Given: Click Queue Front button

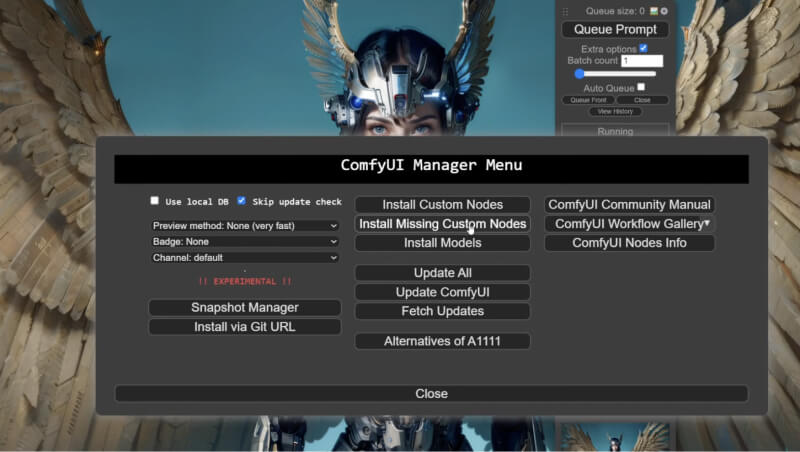Looking at the screenshot, I should tap(588, 100).
